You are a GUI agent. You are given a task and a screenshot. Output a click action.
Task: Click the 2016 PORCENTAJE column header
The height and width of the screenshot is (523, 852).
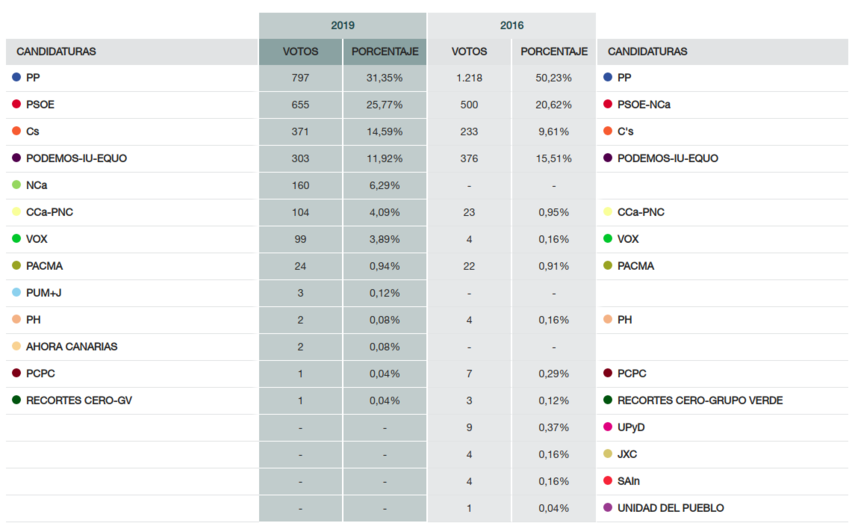pyautogui.click(x=553, y=51)
